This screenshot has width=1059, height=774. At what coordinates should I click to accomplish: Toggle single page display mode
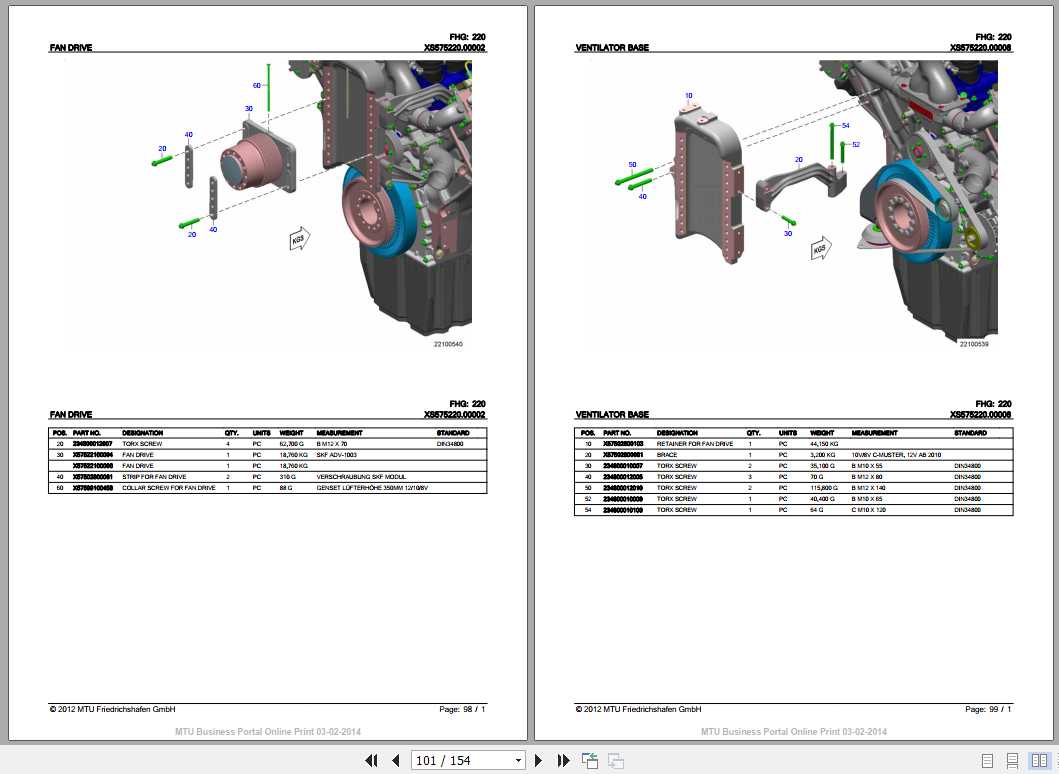coord(987,760)
